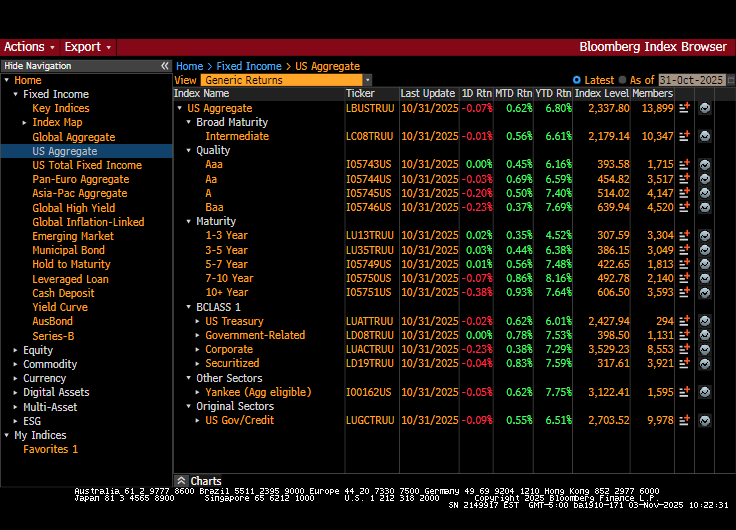Open the Actions menu

(x=29, y=47)
